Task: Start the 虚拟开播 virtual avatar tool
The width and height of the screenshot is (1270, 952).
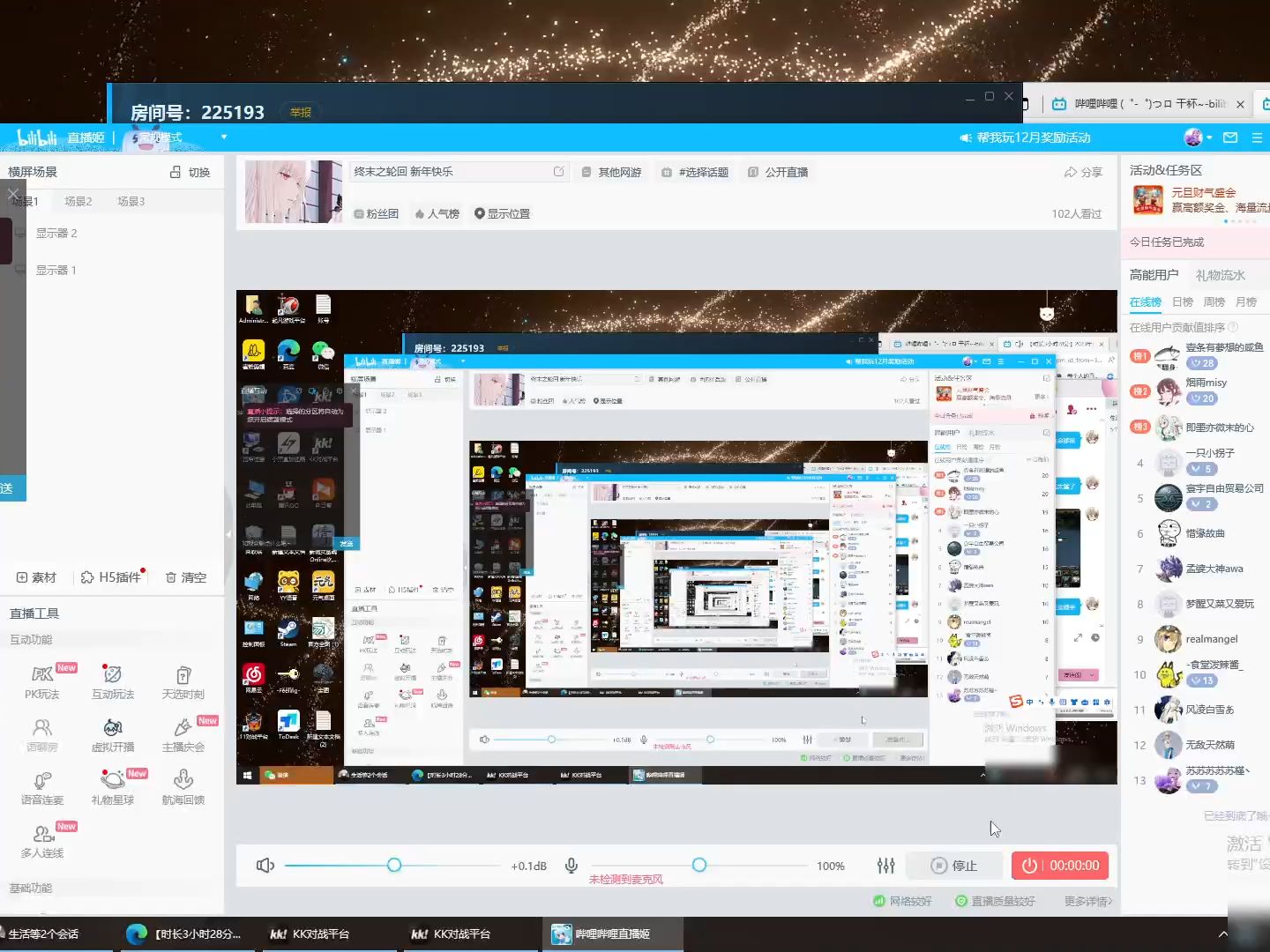Action: pyautogui.click(x=113, y=735)
